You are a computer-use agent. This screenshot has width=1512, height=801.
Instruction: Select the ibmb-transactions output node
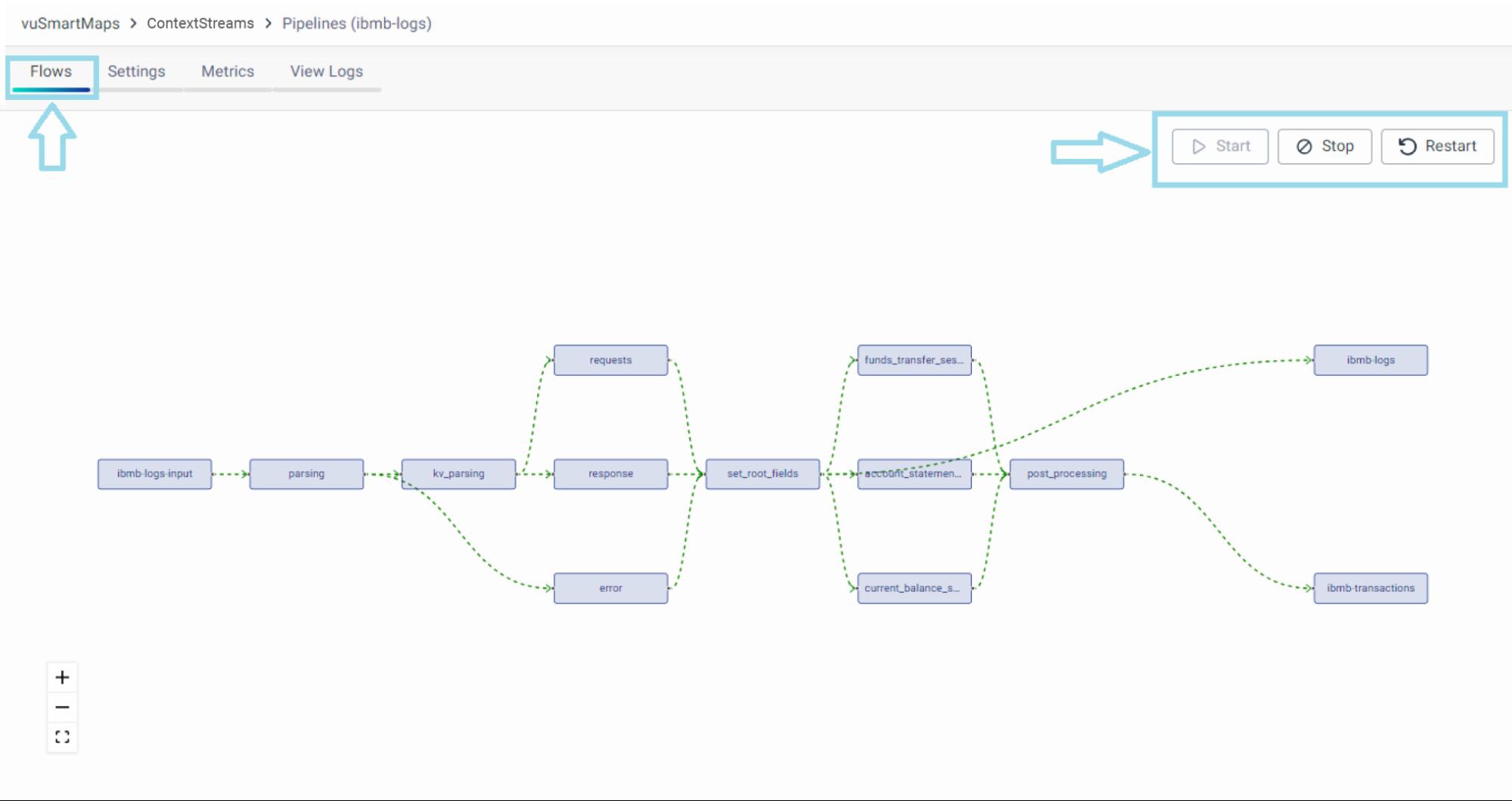(1370, 588)
